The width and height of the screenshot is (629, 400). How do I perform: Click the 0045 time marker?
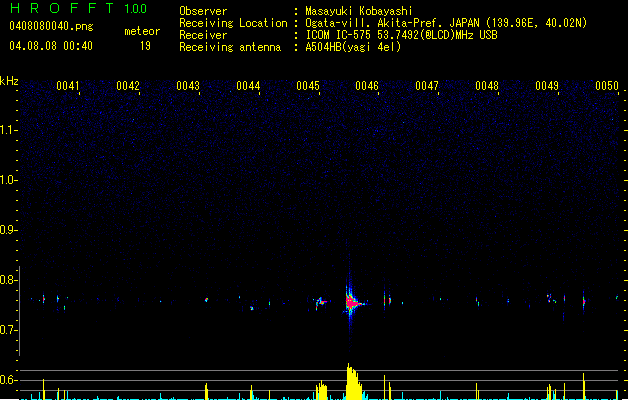[308, 87]
